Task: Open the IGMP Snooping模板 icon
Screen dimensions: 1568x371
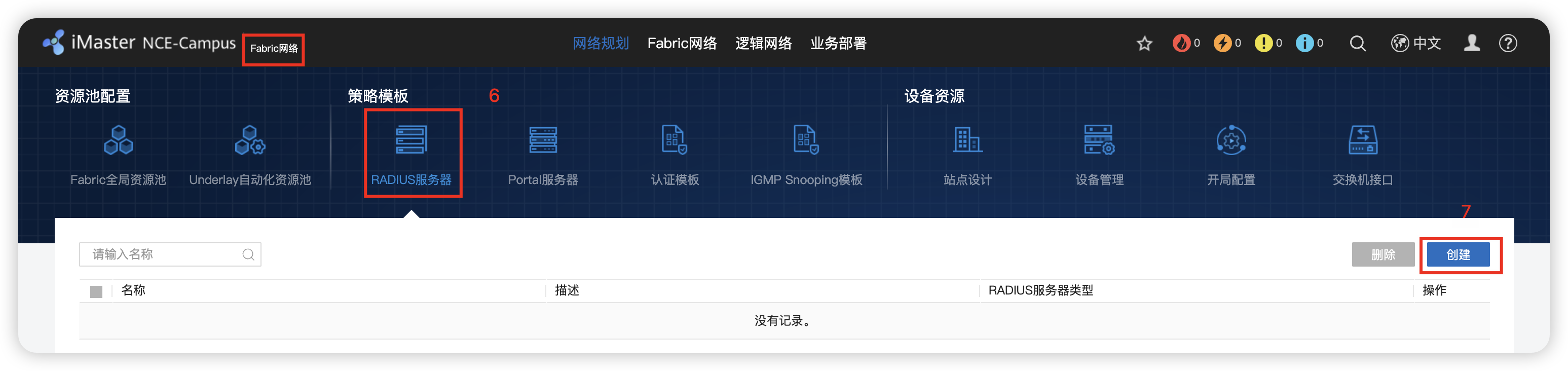Action: tap(806, 140)
